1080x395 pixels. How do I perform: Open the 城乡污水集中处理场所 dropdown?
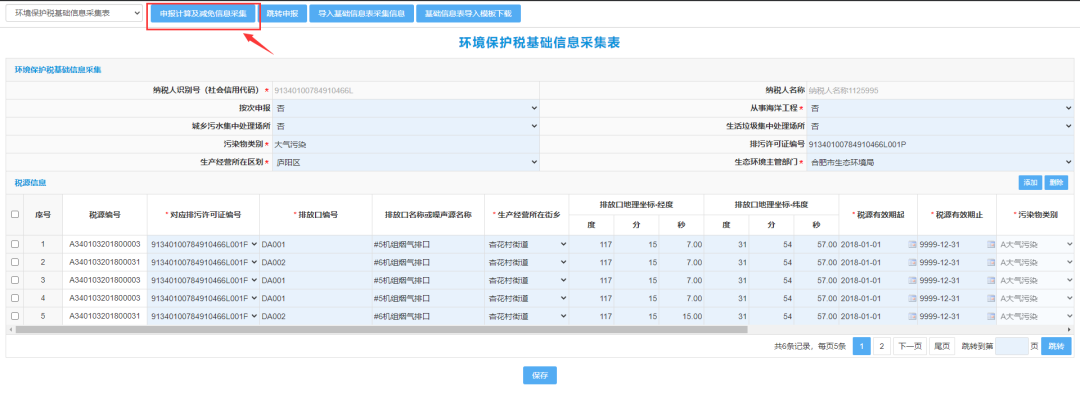(x=406, y=126)
